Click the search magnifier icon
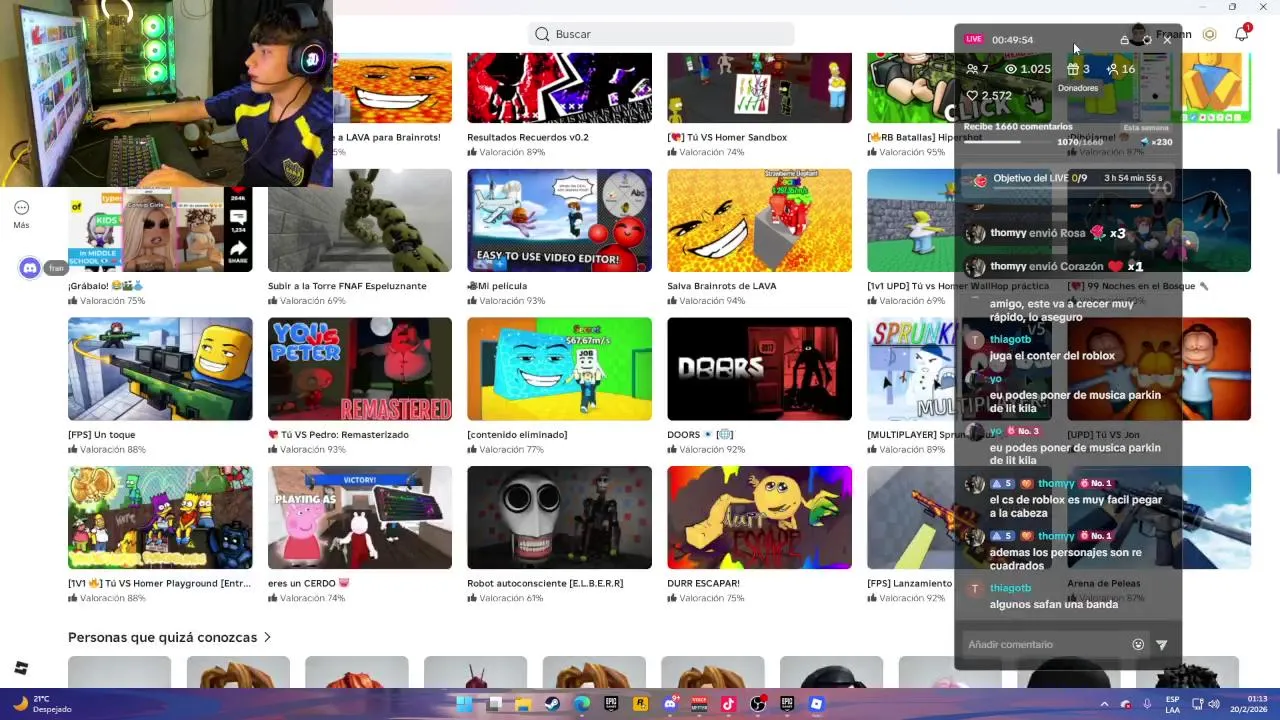Viewport: 1280px width, 720px height. pyautogui.click(x=542, y=34)
